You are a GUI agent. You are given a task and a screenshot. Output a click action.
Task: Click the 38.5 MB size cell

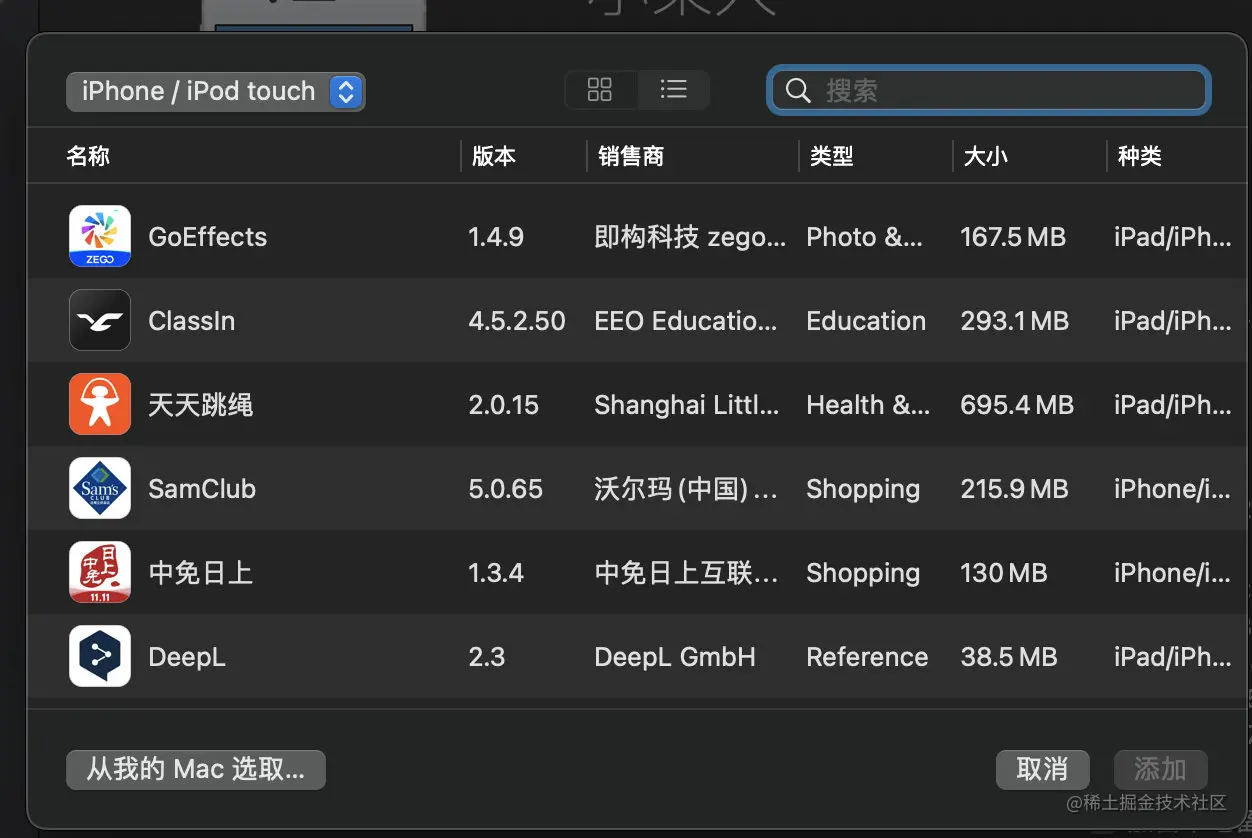pos(1009,657)
